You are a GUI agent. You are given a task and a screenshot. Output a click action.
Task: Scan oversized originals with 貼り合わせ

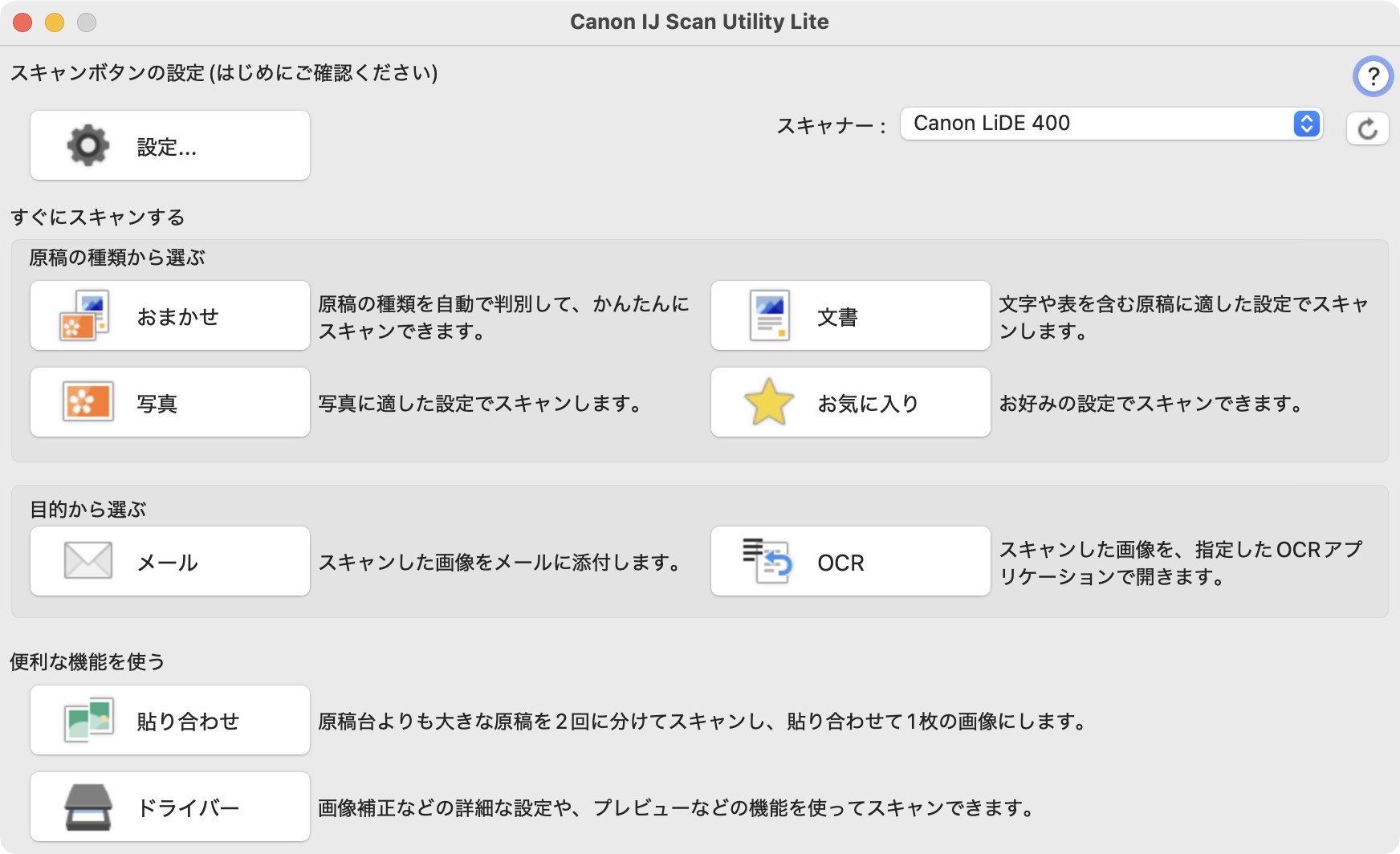point(169,720)
